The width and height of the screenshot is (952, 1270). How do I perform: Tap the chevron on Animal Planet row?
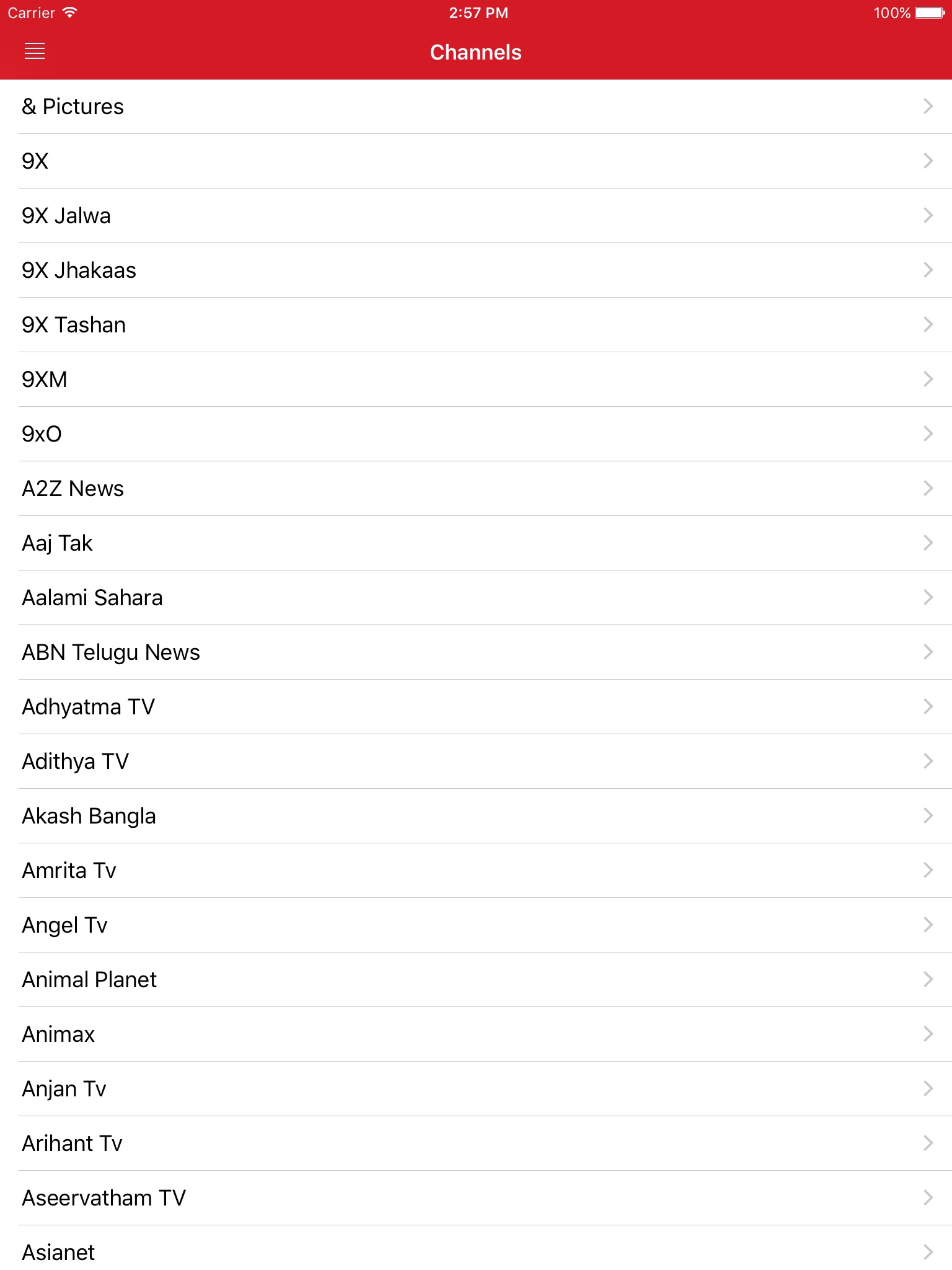coord(928,980)
